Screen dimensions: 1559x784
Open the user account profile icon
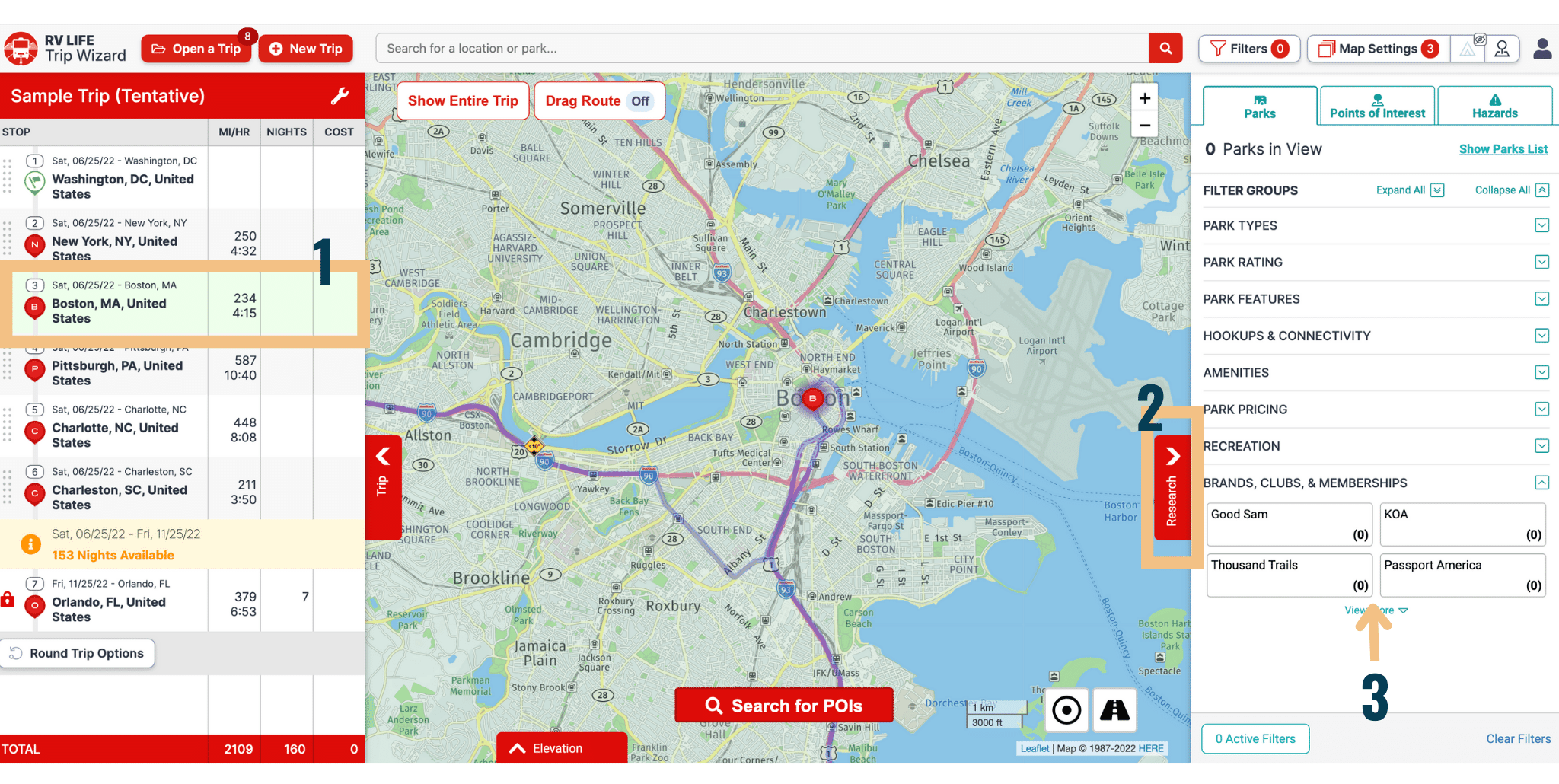[x=1542, y=49]
